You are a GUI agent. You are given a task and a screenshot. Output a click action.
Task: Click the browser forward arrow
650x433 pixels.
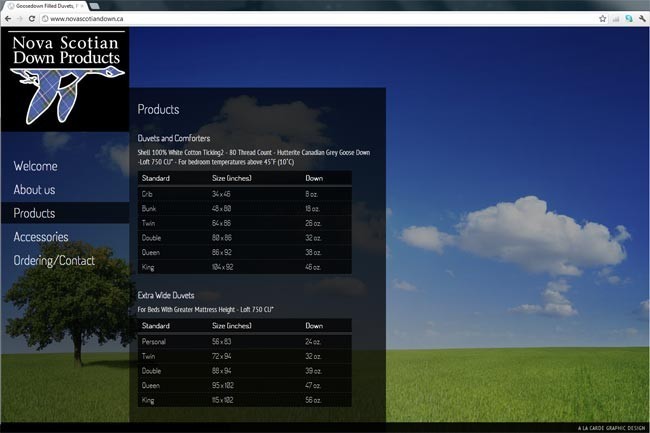[x=19, y=19]
